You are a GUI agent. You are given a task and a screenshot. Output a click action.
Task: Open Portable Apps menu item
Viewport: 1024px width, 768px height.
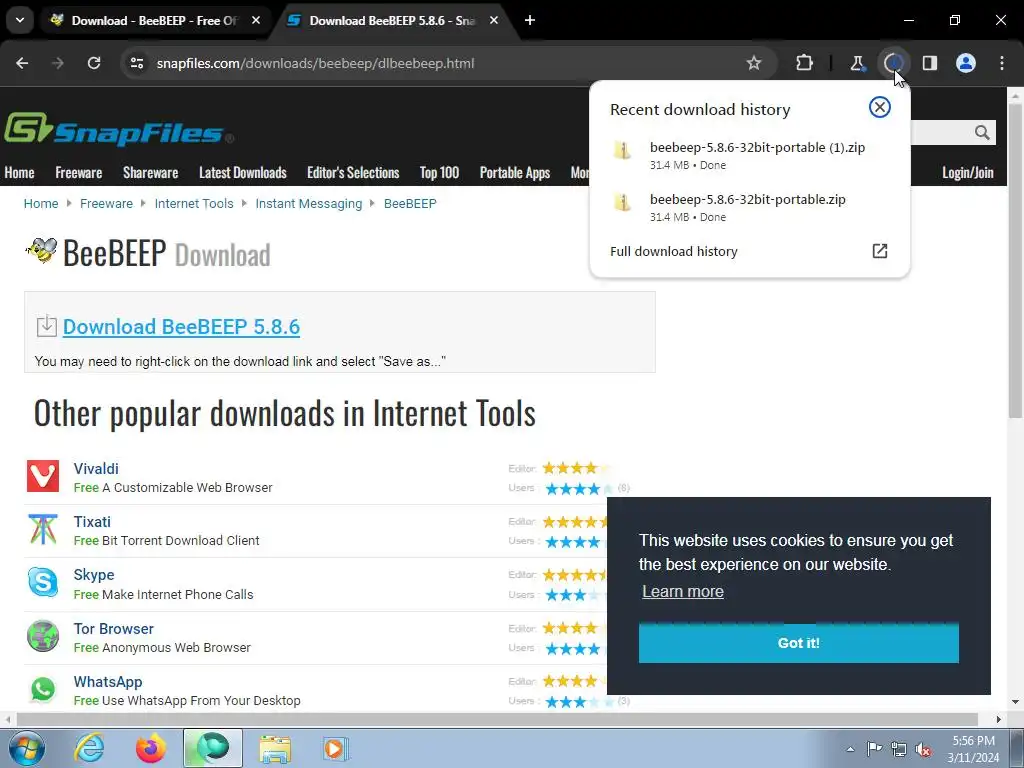pyautogui.click(x=515, y=172)
